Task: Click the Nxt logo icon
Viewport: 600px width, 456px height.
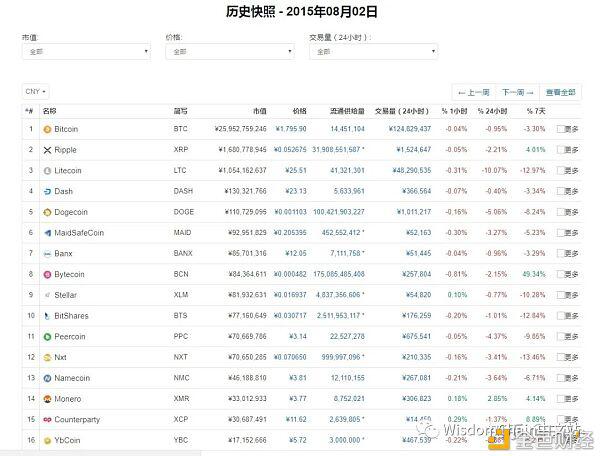Action: tap(47, 357)
